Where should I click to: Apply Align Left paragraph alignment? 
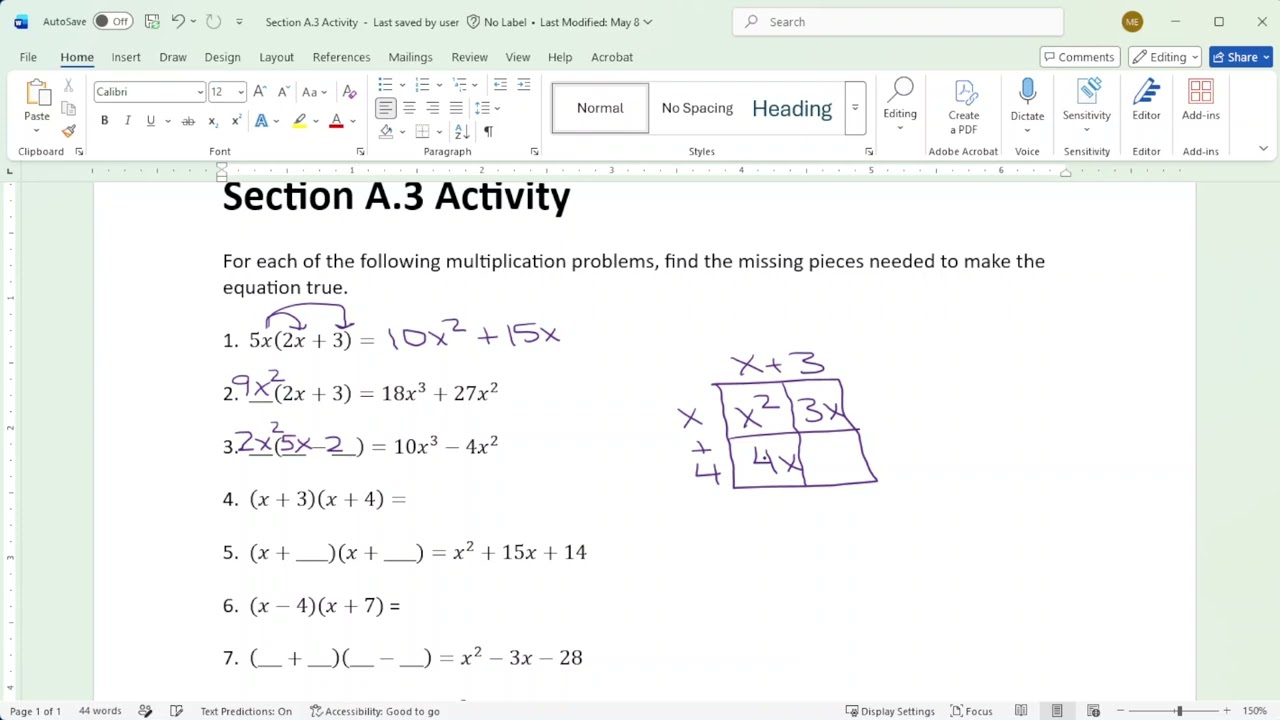point(386,108)
